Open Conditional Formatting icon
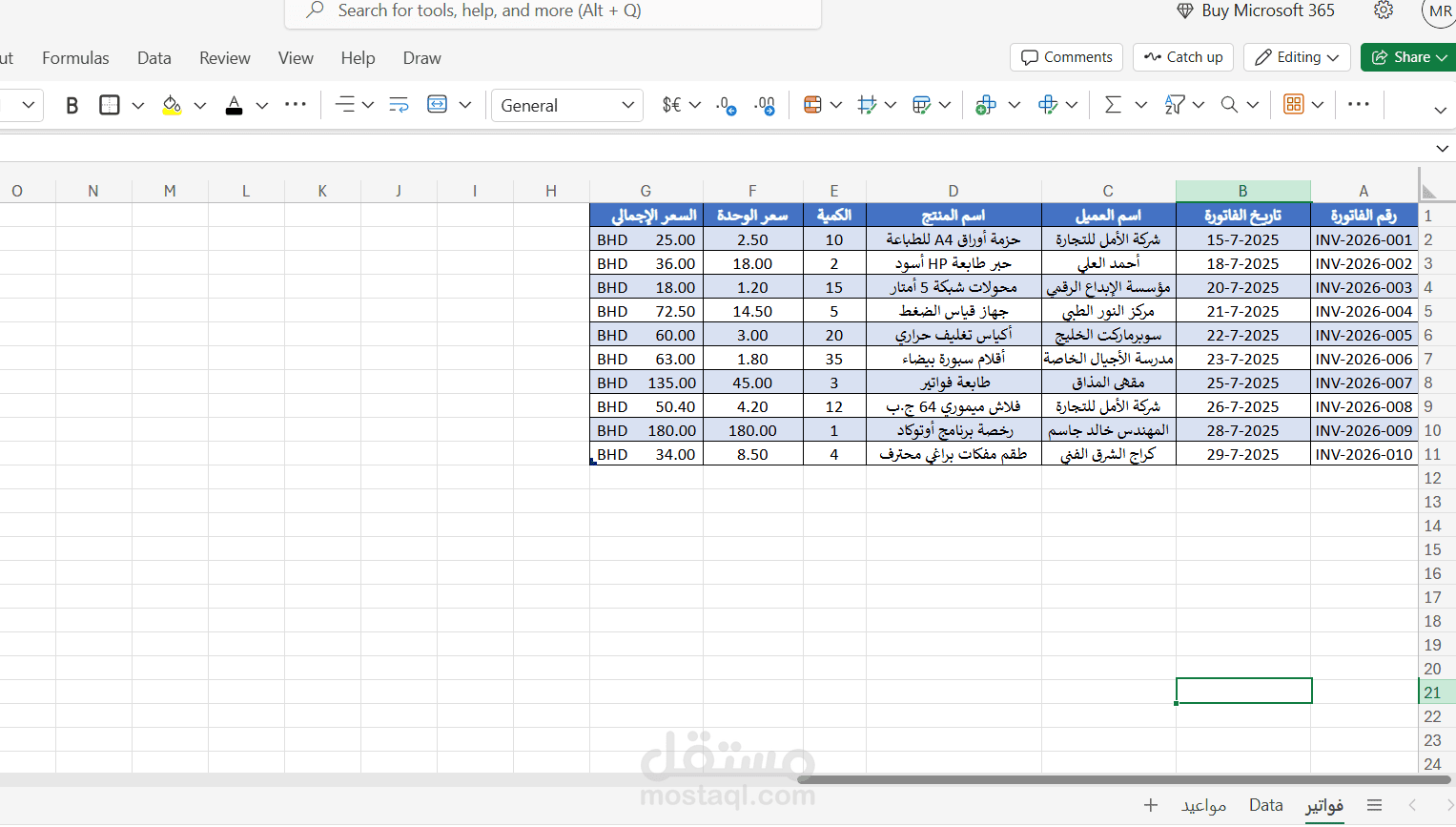The image size is (1456, 827). 812,105
